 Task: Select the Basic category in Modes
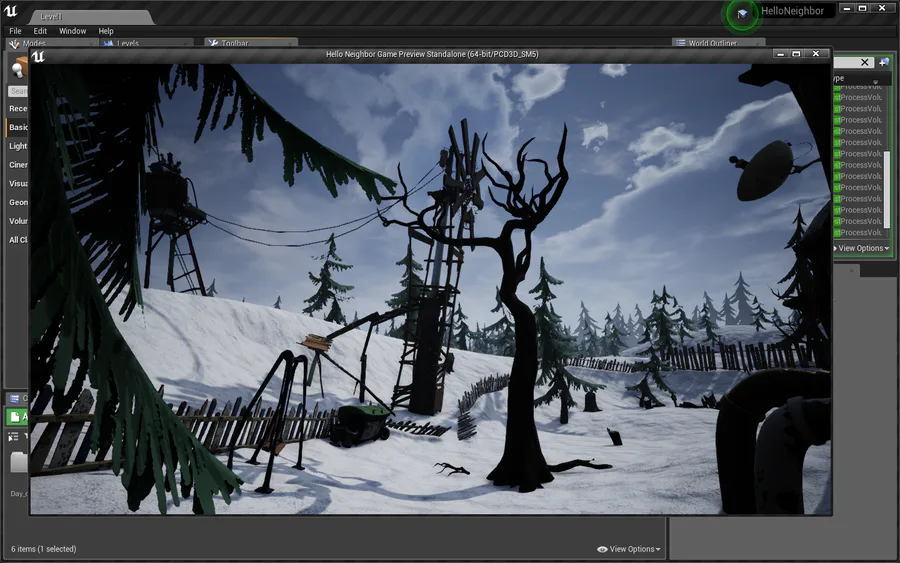pos(18,127)
